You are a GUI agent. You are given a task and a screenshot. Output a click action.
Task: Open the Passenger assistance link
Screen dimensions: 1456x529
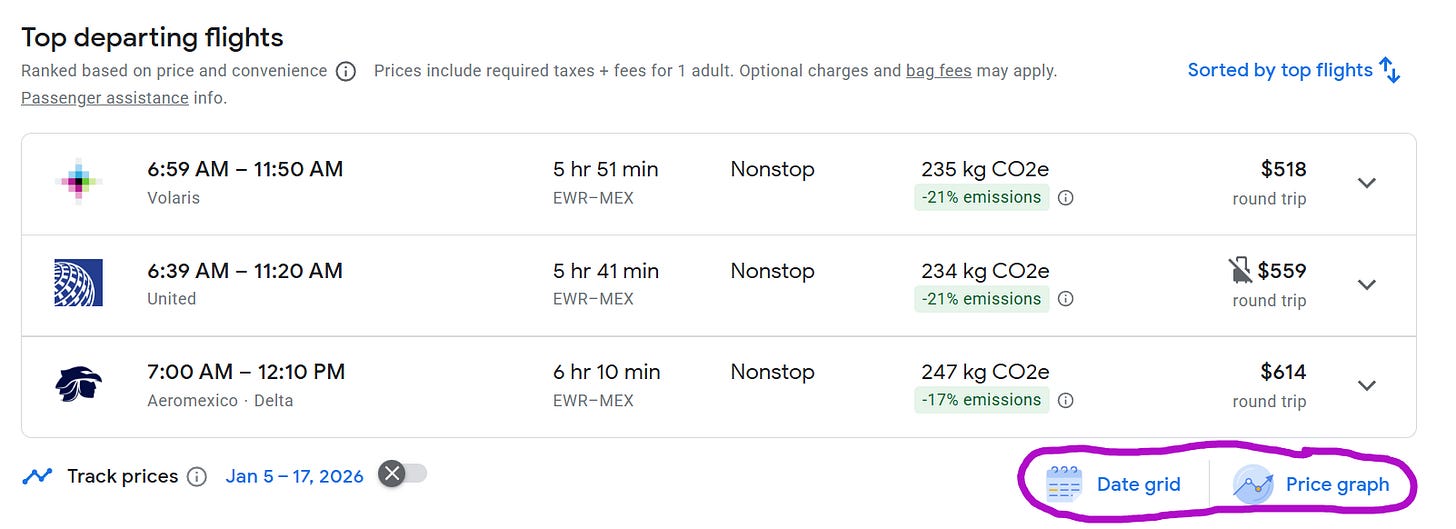pos(105,98)
